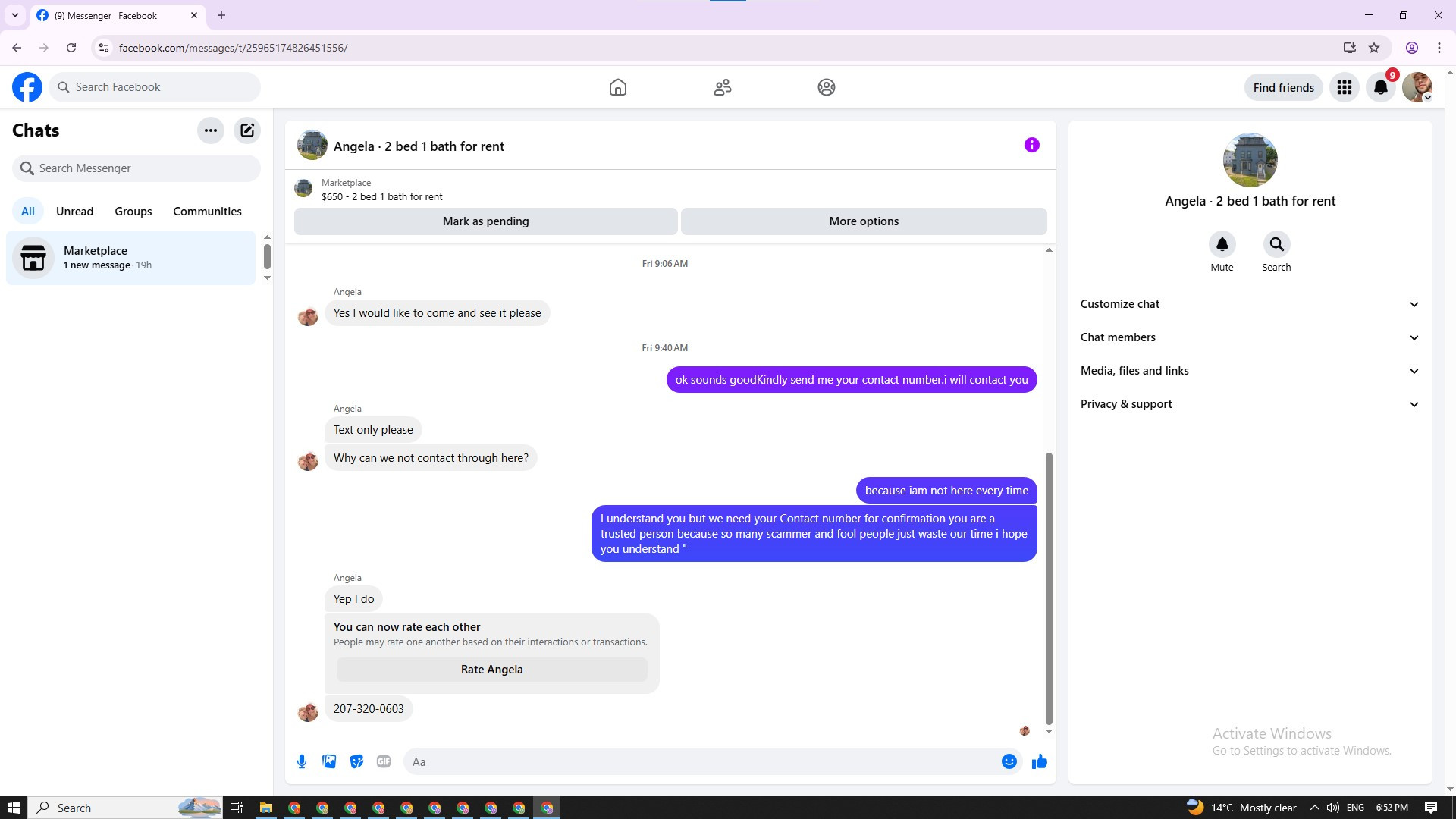Open the sticker picker icon
The height and width of the screenshot is (819, 1456).
pos(356,761)
